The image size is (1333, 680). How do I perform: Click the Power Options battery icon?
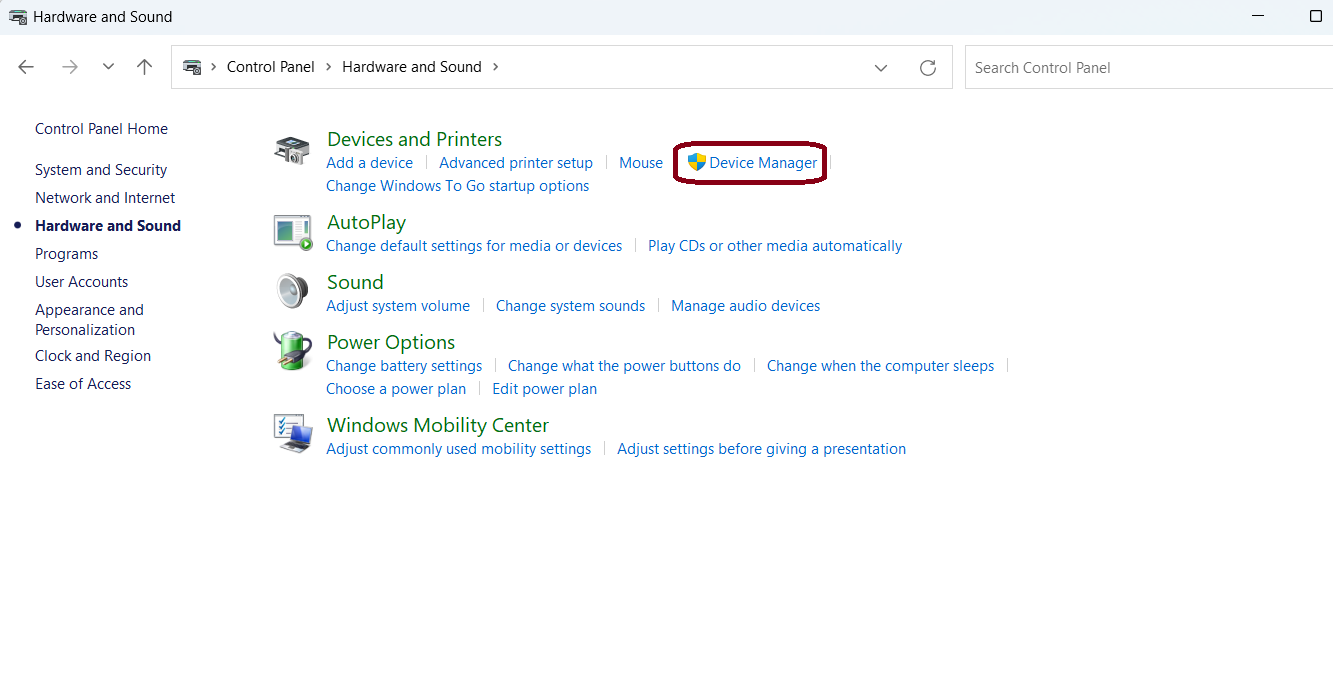click(x=292, y=352)
